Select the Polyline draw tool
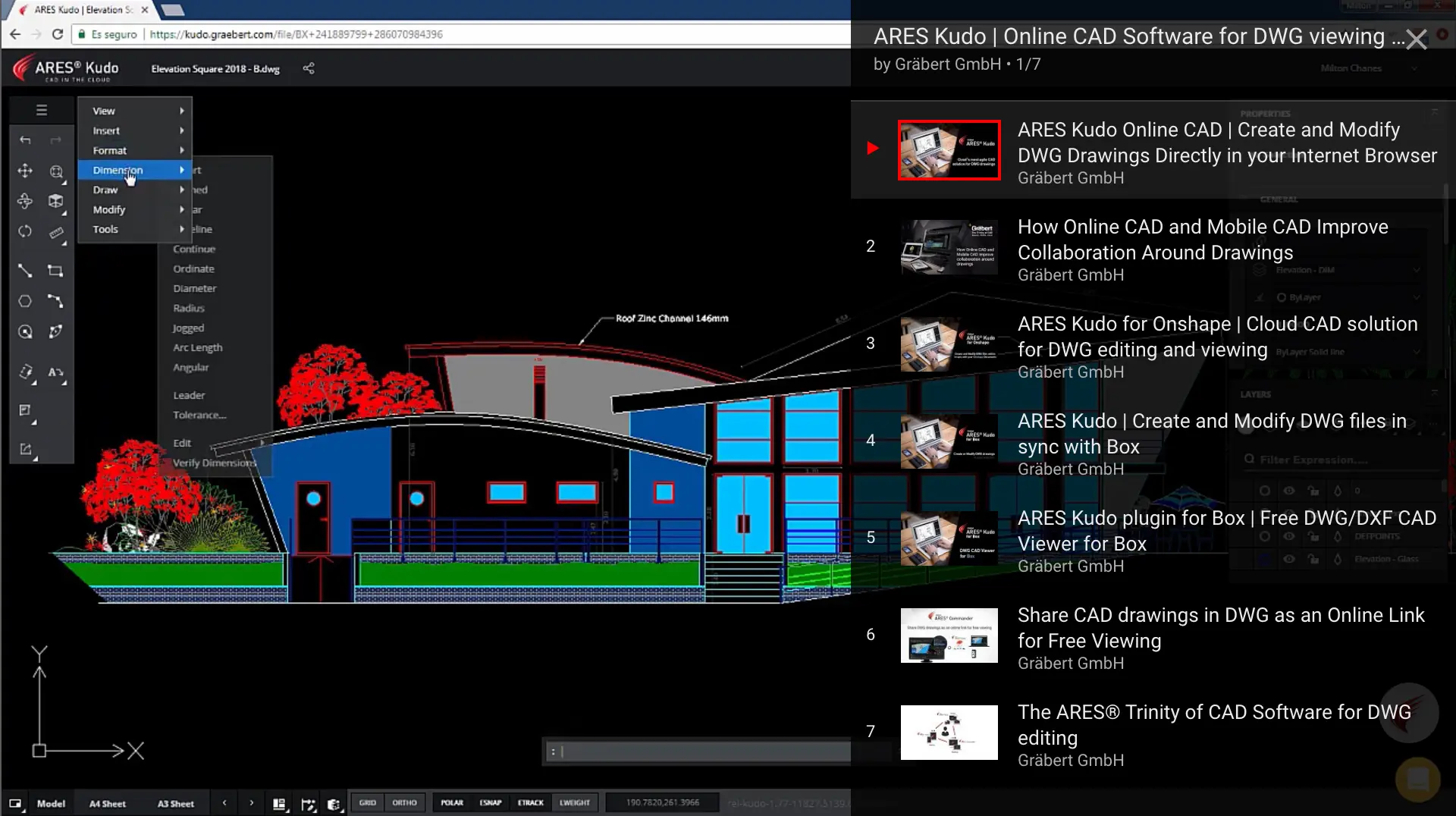1456x816 pixels. [55, 301]
